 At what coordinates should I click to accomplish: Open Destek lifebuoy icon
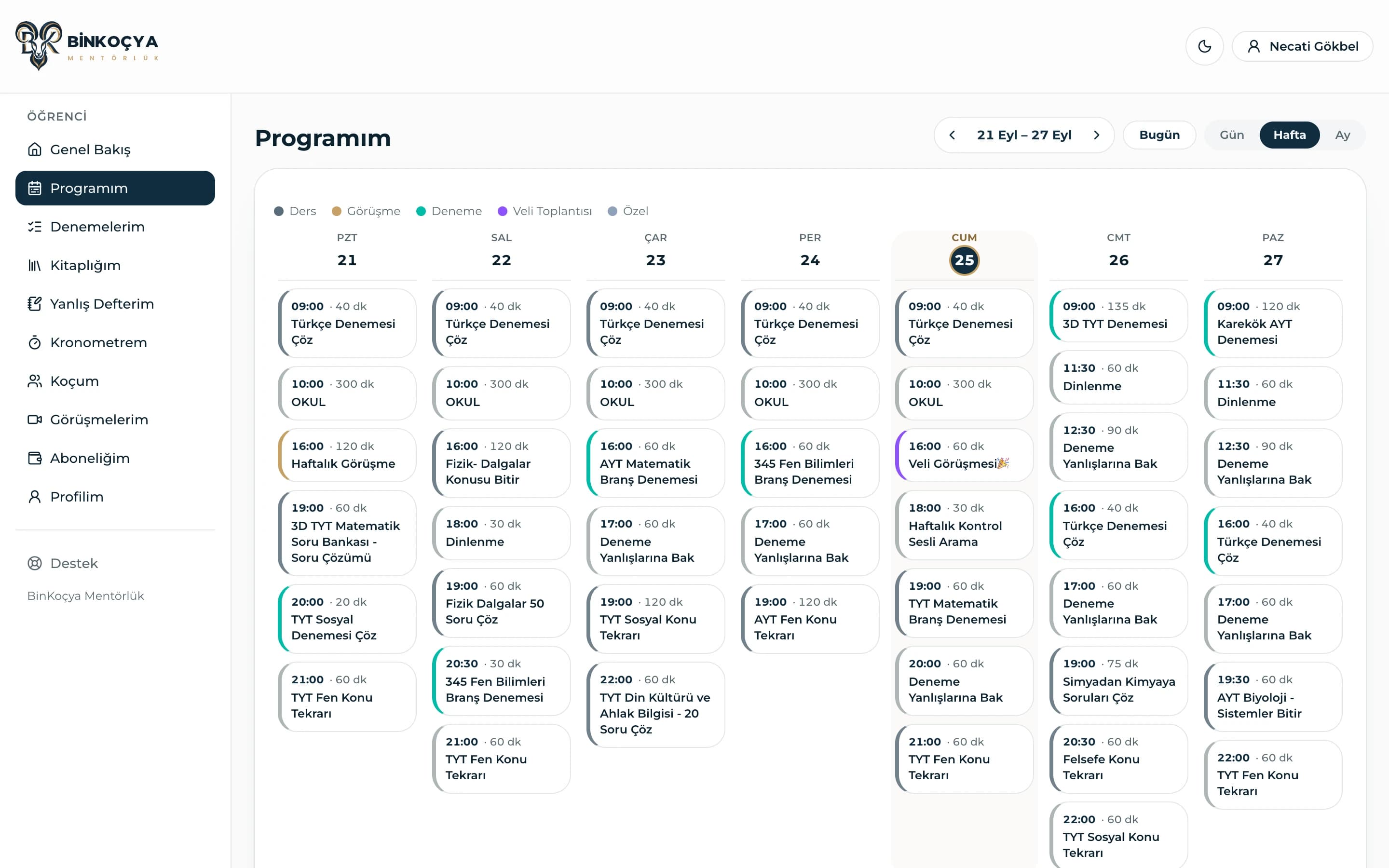click(x=34, y=563)
